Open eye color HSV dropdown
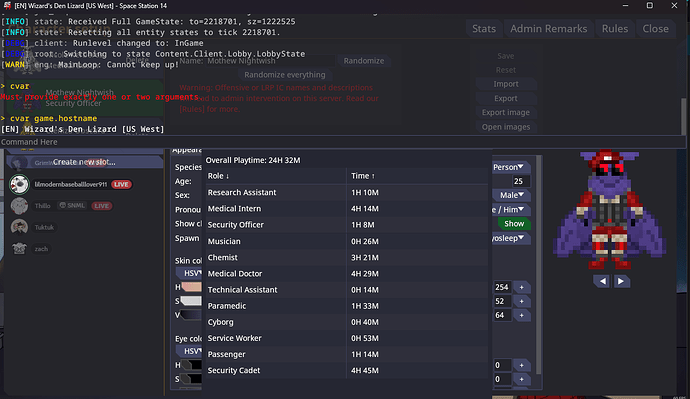This screenshot has height=399, width=690. (189, 351)
